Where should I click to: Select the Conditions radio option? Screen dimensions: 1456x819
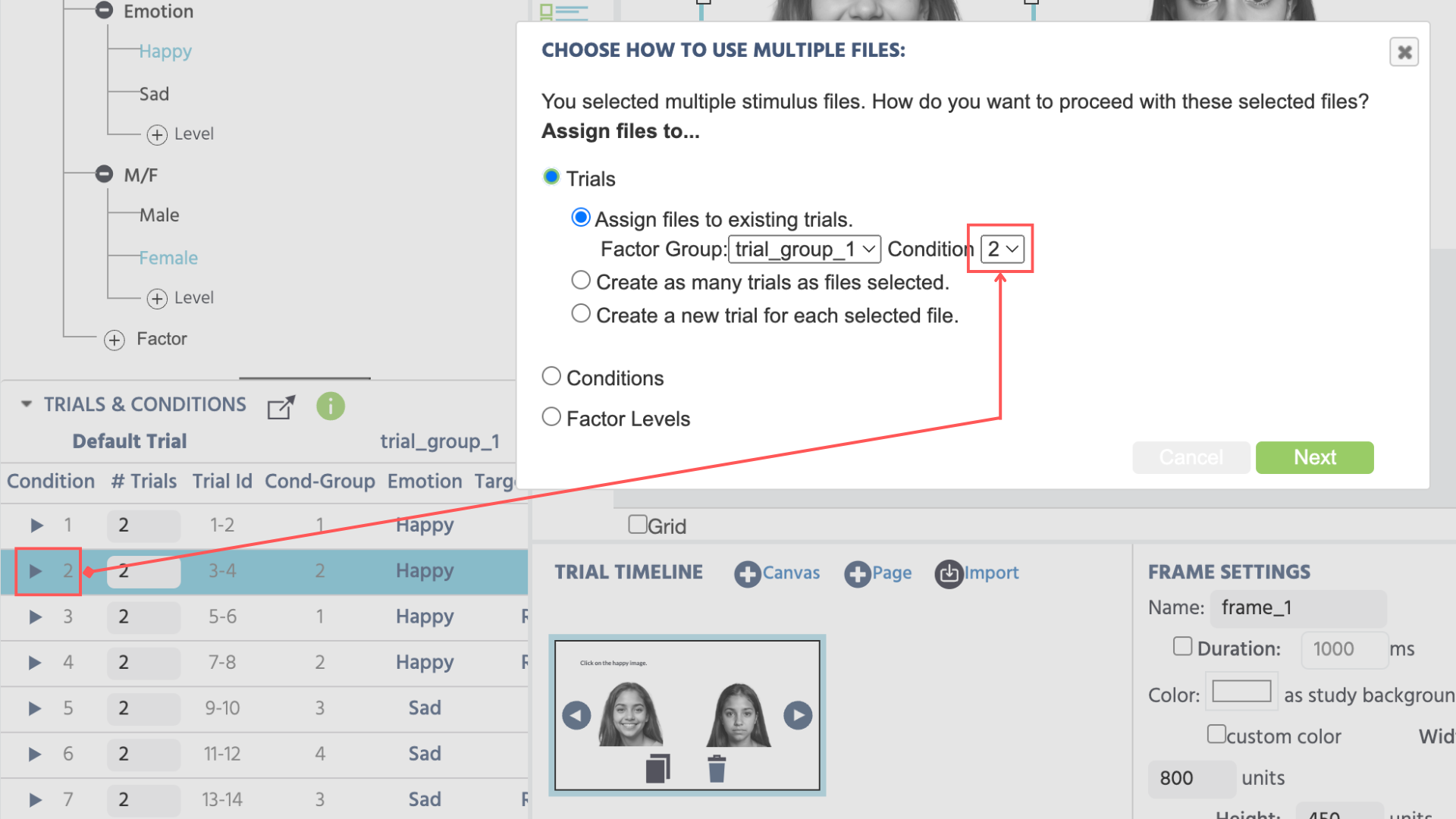click(551, 377)
